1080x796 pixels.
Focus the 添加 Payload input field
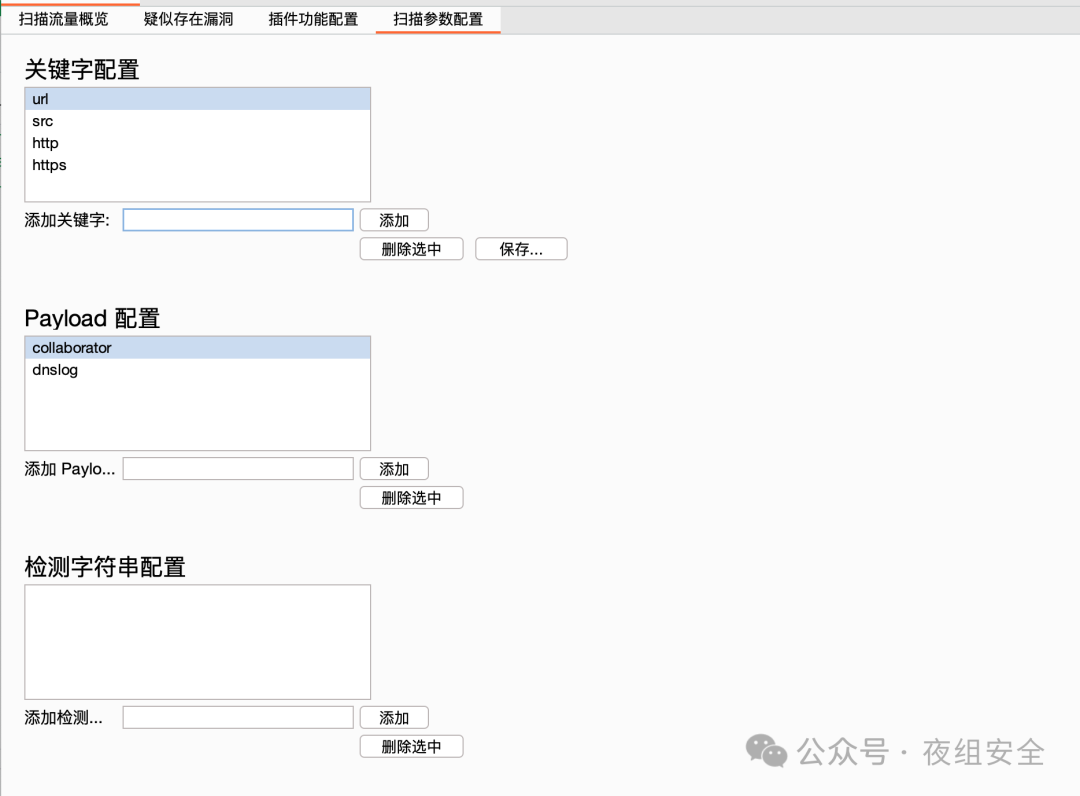click(x=238, y=468)
